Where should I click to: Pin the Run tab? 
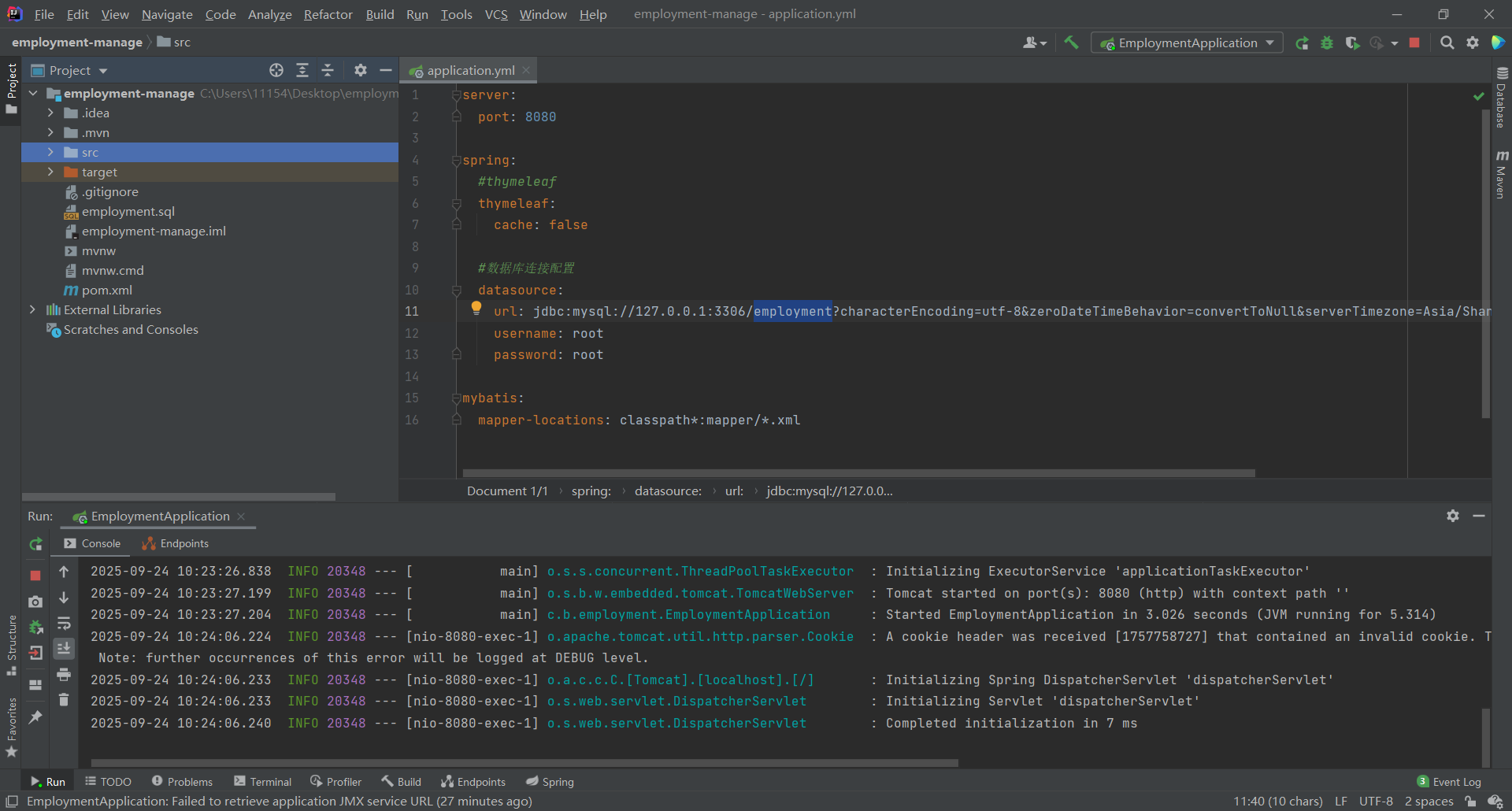(x=35, y=717)
